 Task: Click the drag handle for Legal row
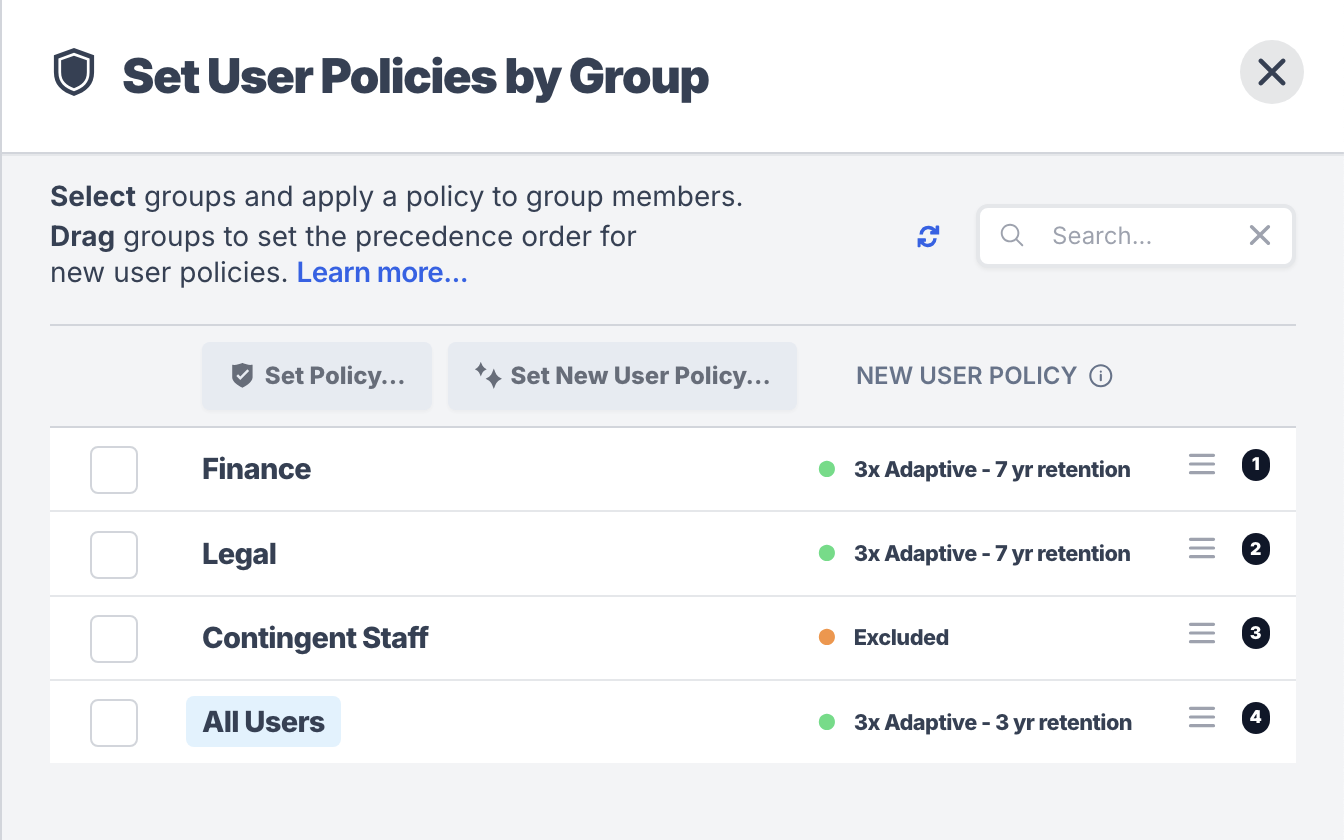(x=1202, y=549)
